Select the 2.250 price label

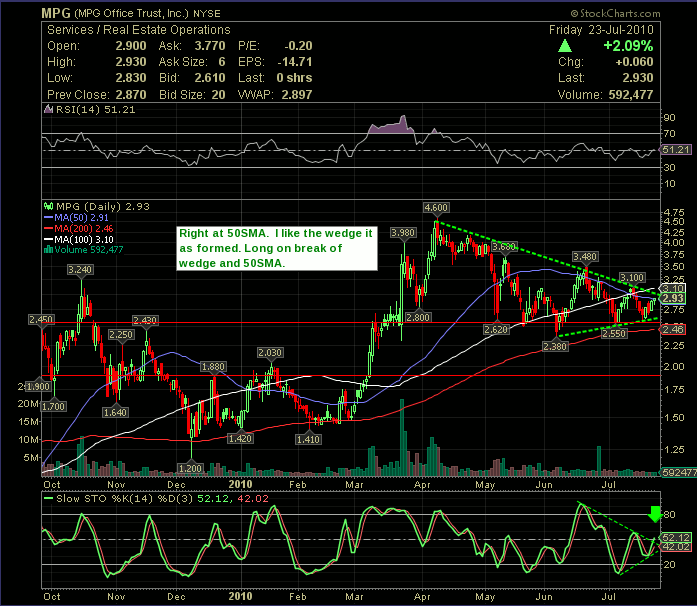[121, 335]
